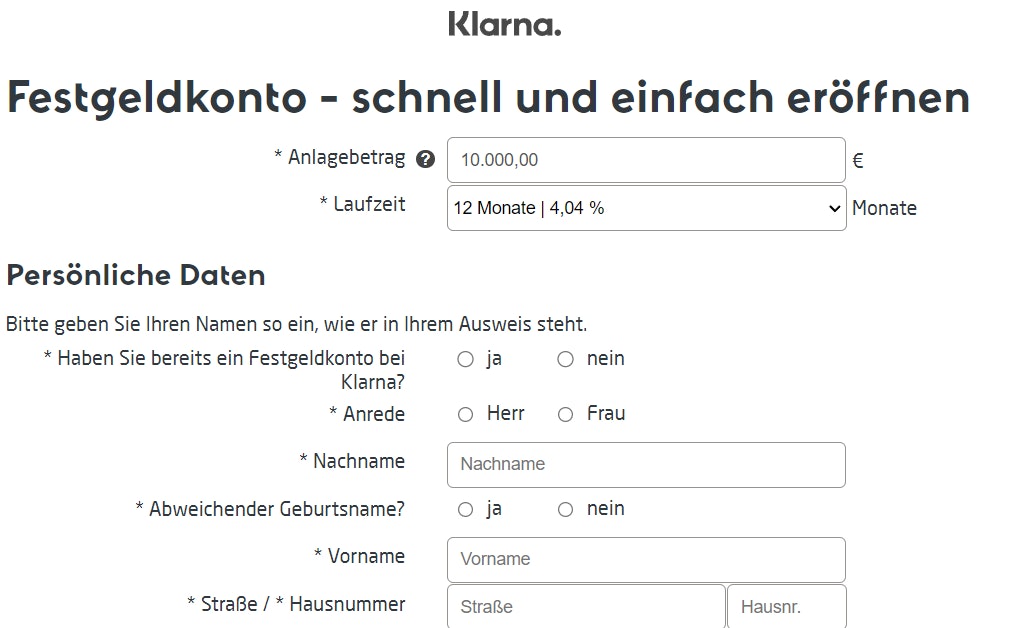This screenshot has height=628, width=1035.
Task: Click the "Monate" label beside Laufzeit
Action: click(x=884, y=208)
